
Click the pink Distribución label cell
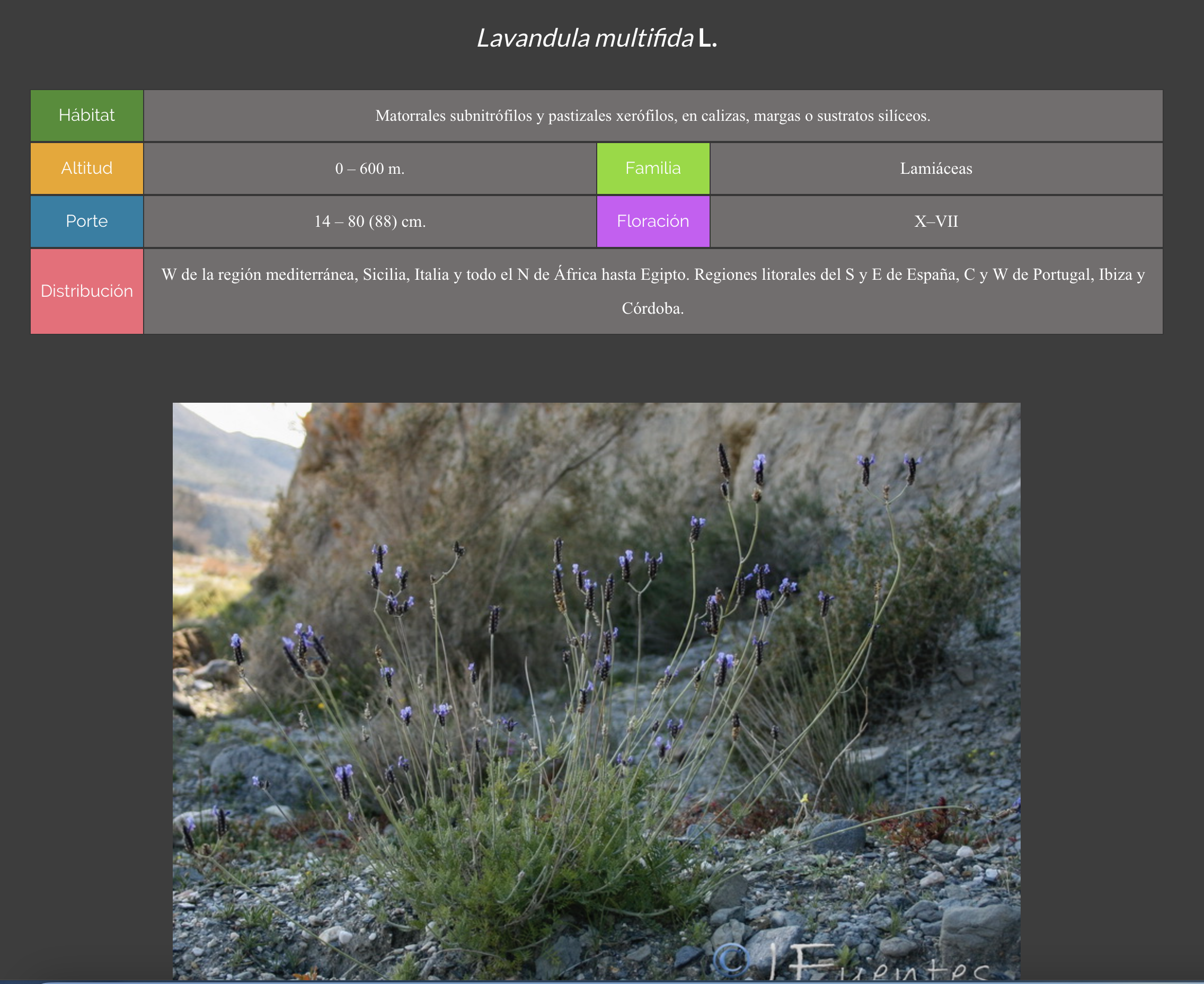click(87, 291)
